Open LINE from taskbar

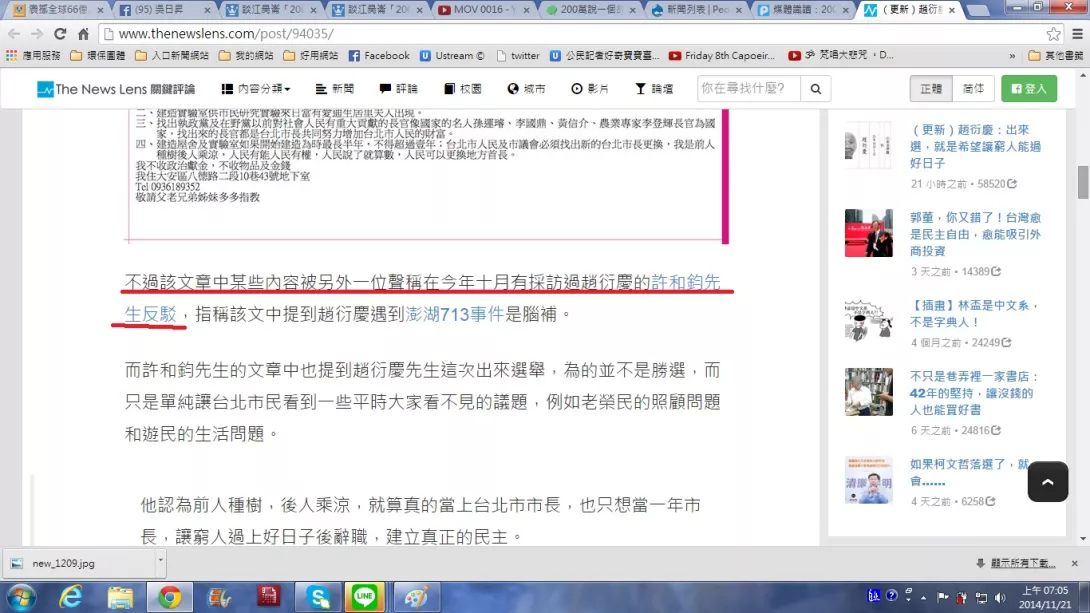pos(364,597)
